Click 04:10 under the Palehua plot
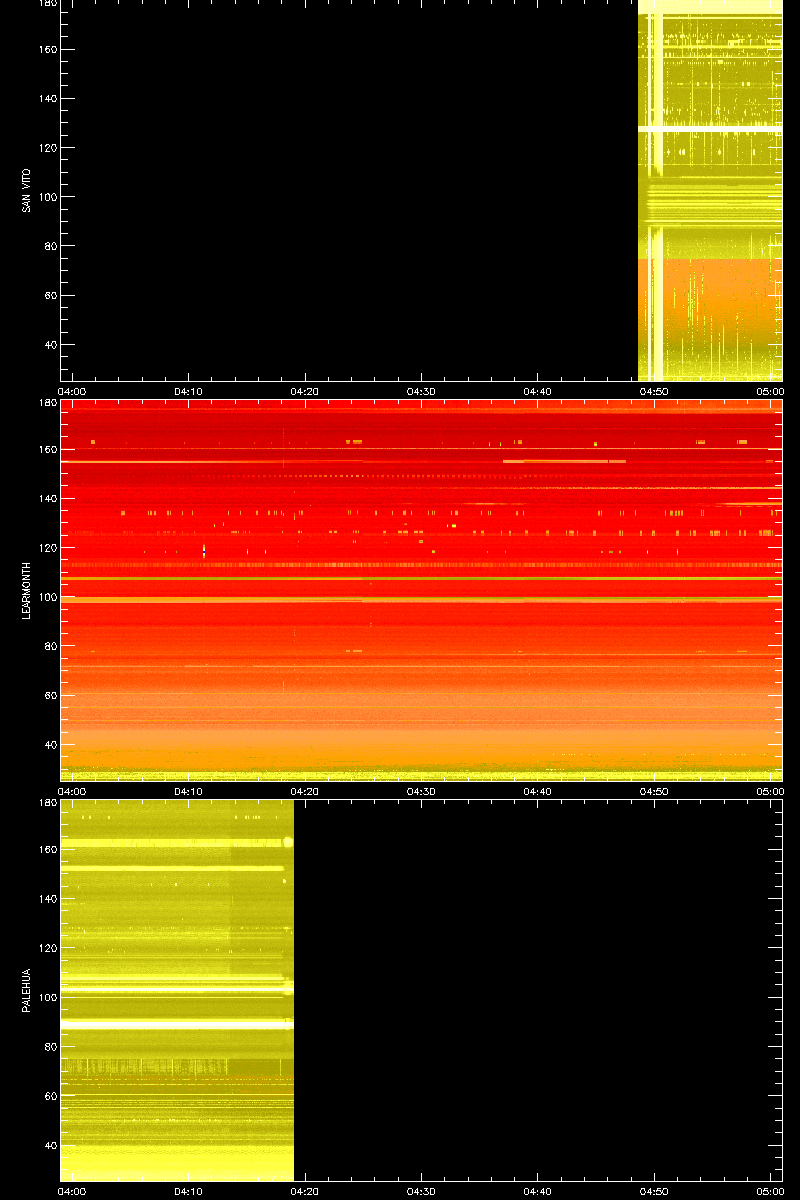800x1200 pixels. [189, 1191]
